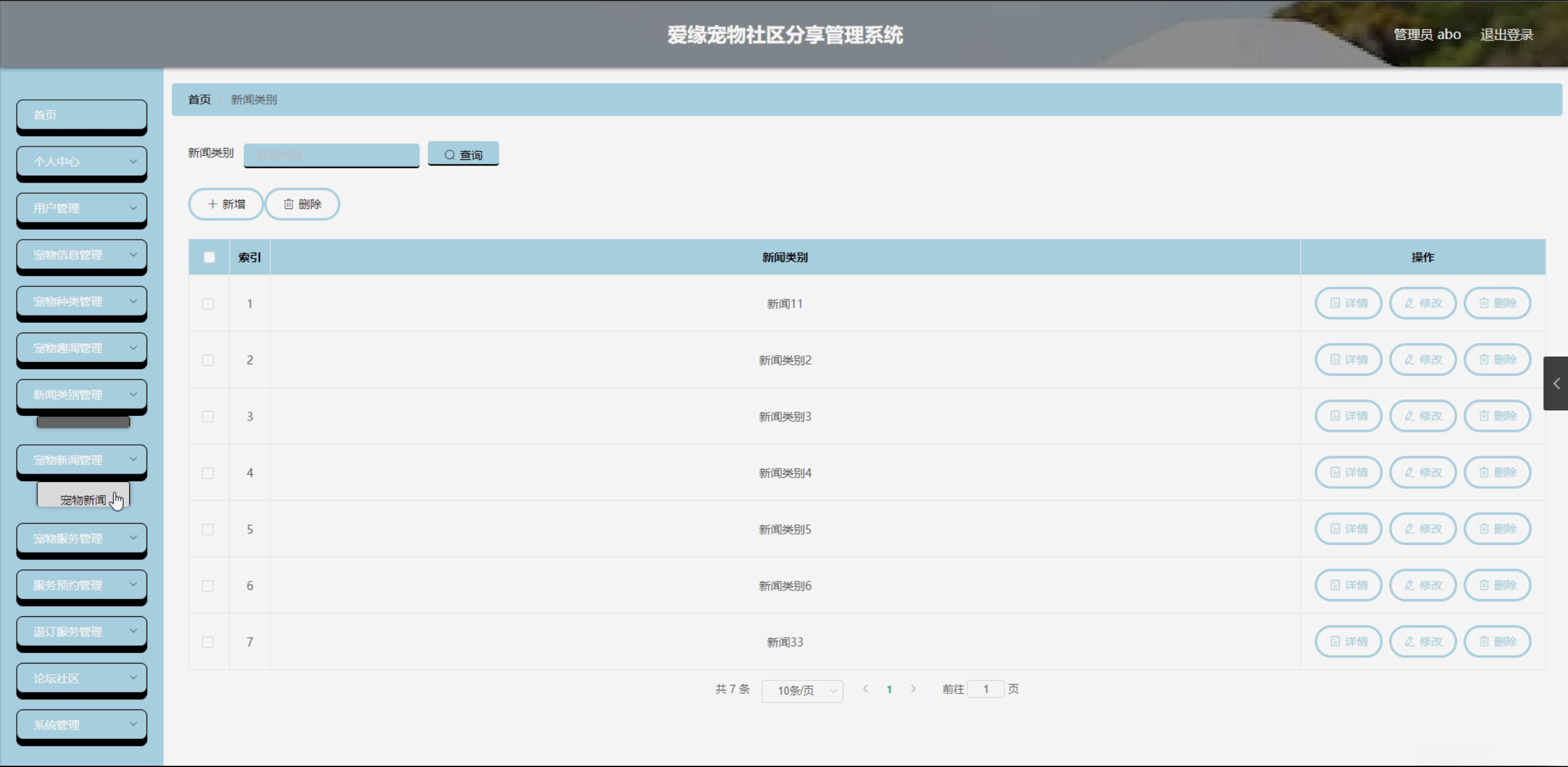This screenshot has height=767, width=1568.
Task: Click 修改 edit icon for 新闻类别2
Action: click(1422, 360)
